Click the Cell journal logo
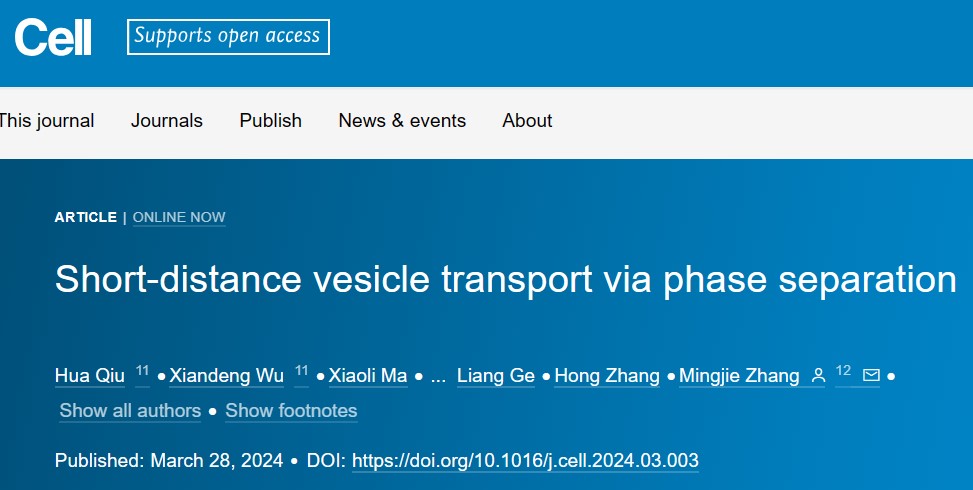 click(x=53, y=37)
